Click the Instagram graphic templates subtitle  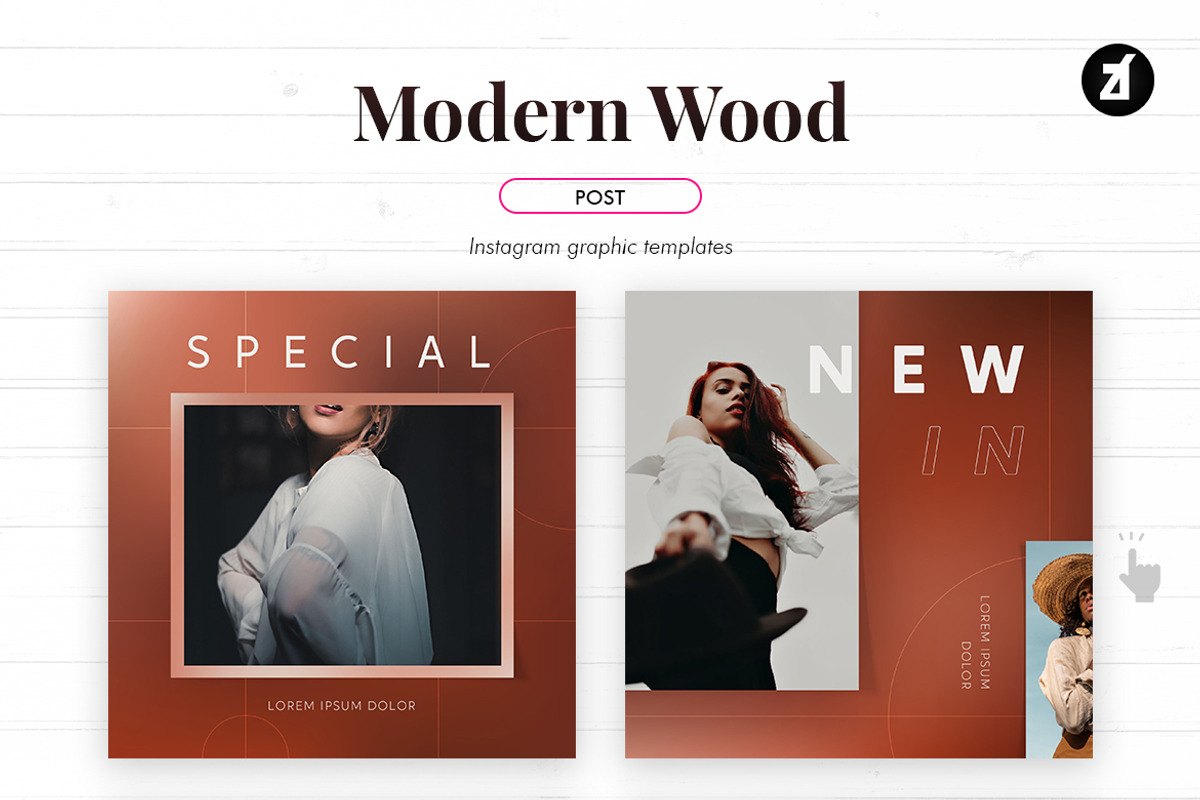(600, 246)
